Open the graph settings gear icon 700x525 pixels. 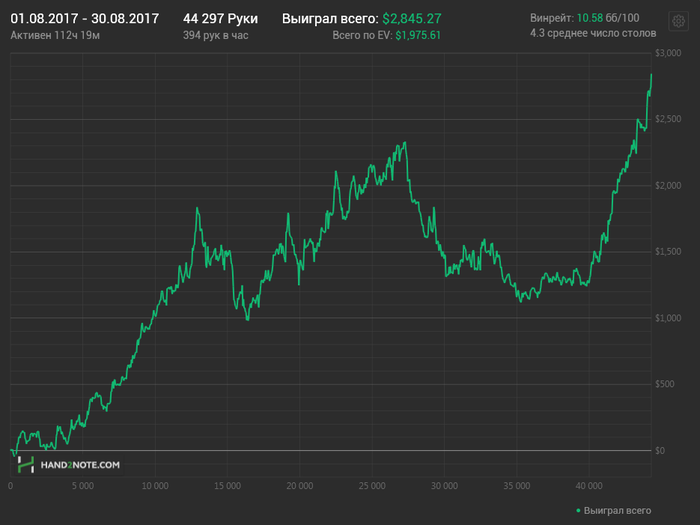(678, 21)
